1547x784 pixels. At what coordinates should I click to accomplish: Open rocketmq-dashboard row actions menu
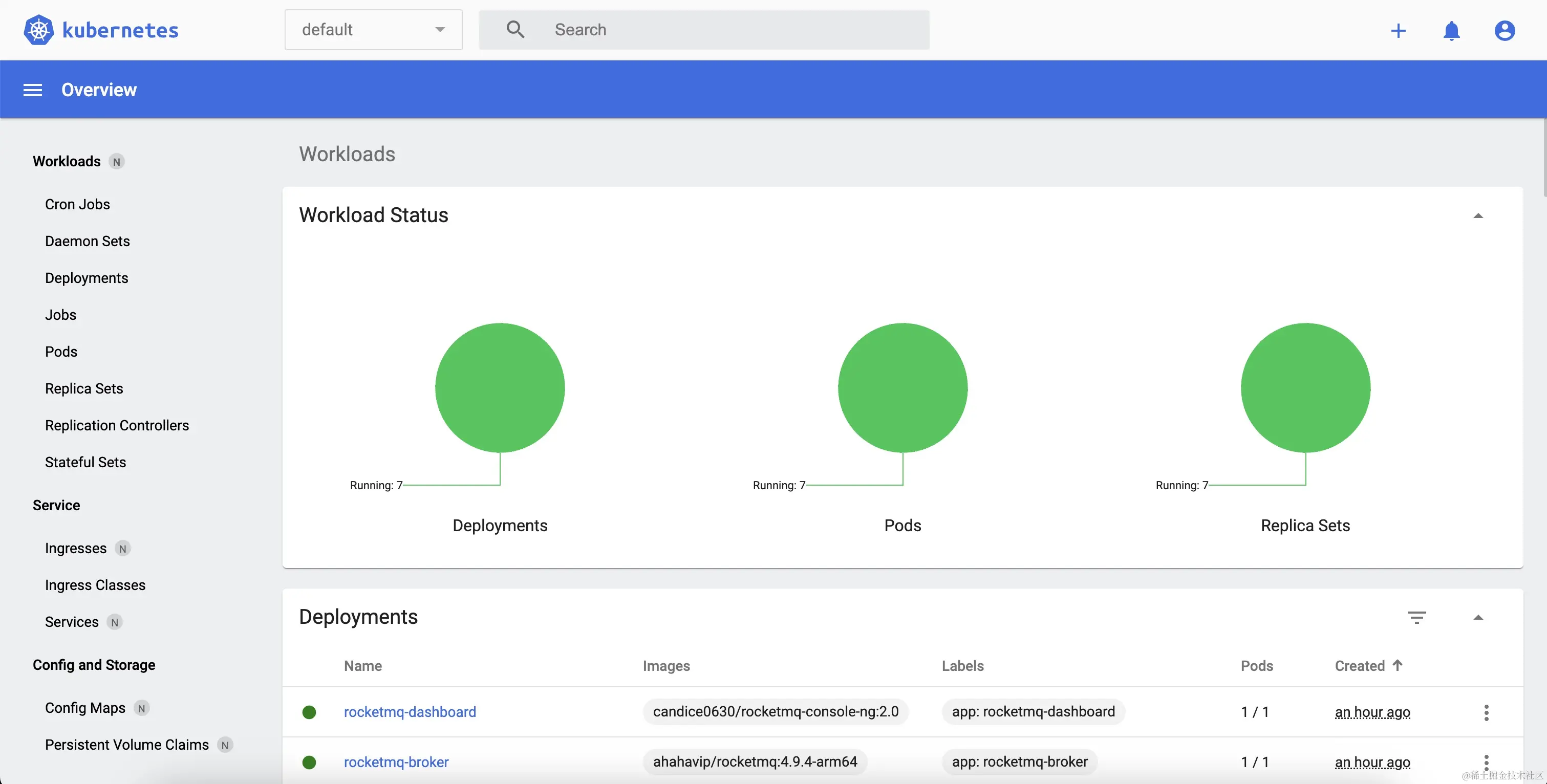(x=1487, y=712)
